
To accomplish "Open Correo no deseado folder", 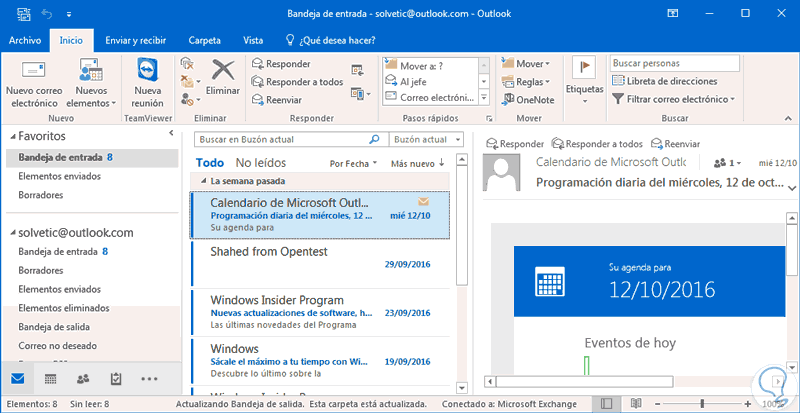I will click(x=58, y=346).
